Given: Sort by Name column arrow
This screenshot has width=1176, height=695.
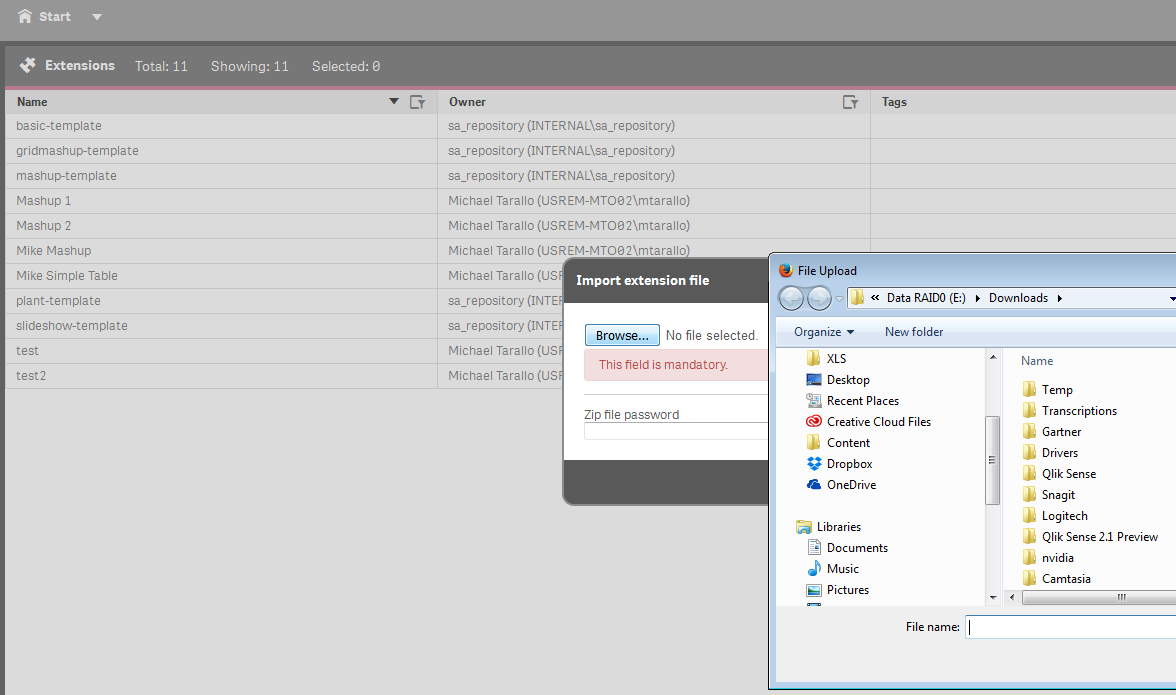Looking at the screenshot, I should (394, 101).
